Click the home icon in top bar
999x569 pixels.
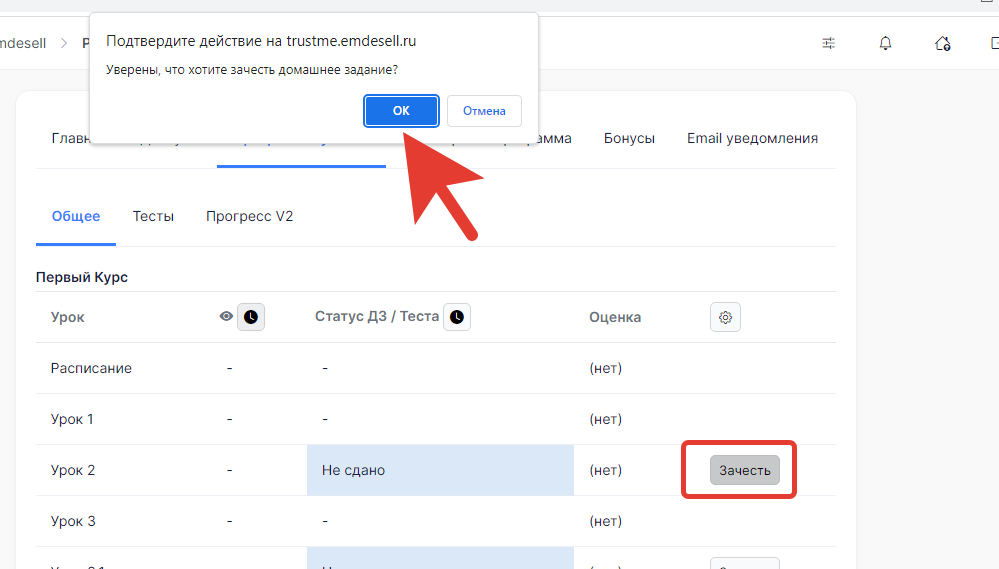(x=942, y=43)
